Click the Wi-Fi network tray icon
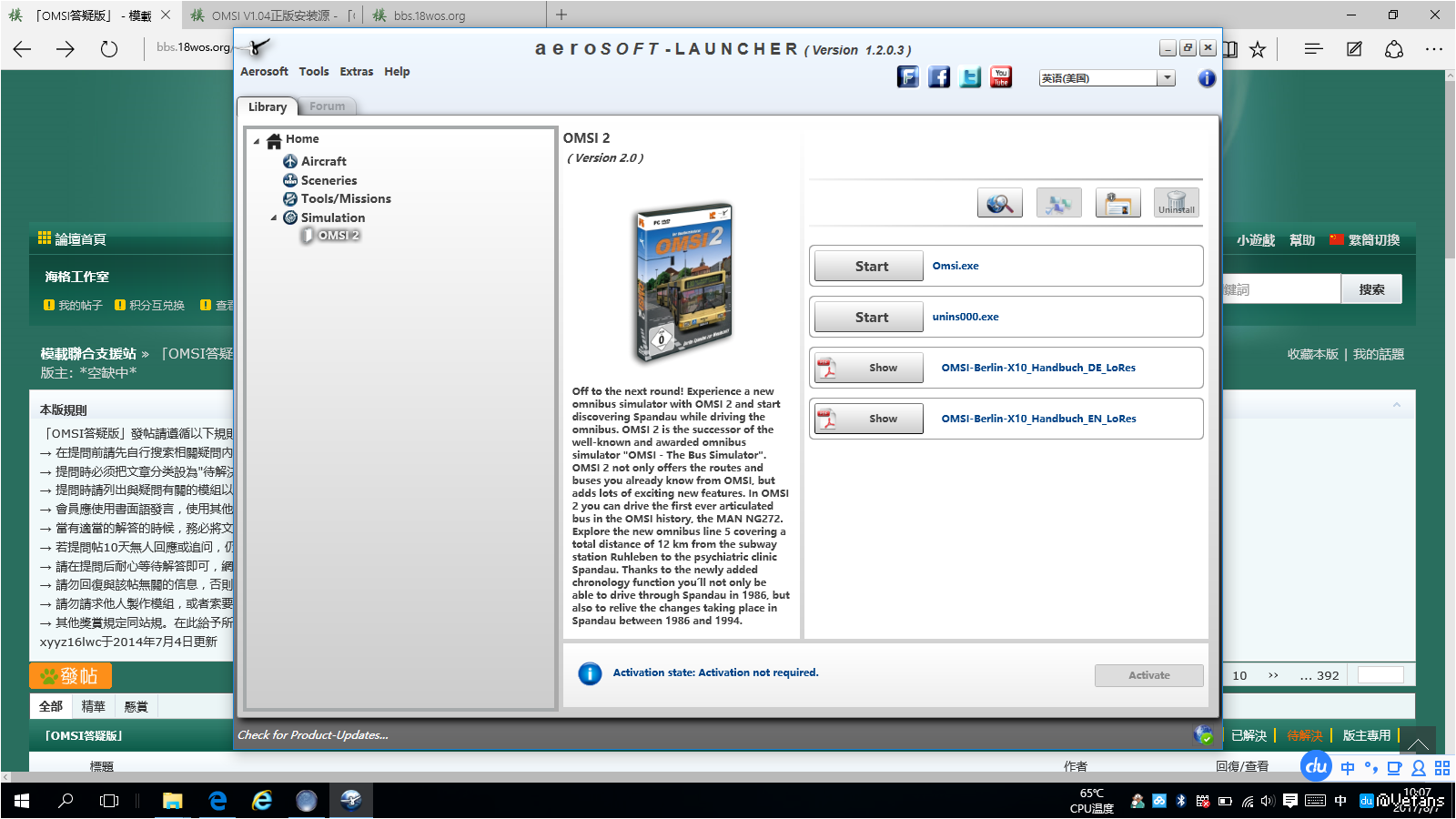 pos(1248,801)
